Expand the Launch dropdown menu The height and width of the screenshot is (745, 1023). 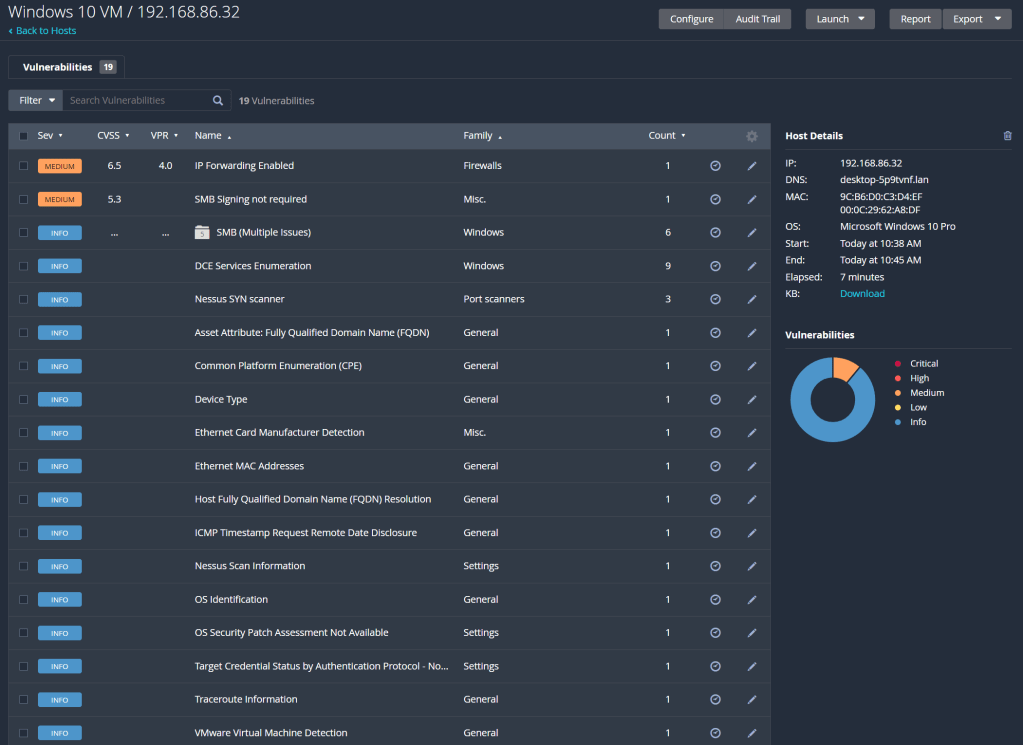[840, 19]
